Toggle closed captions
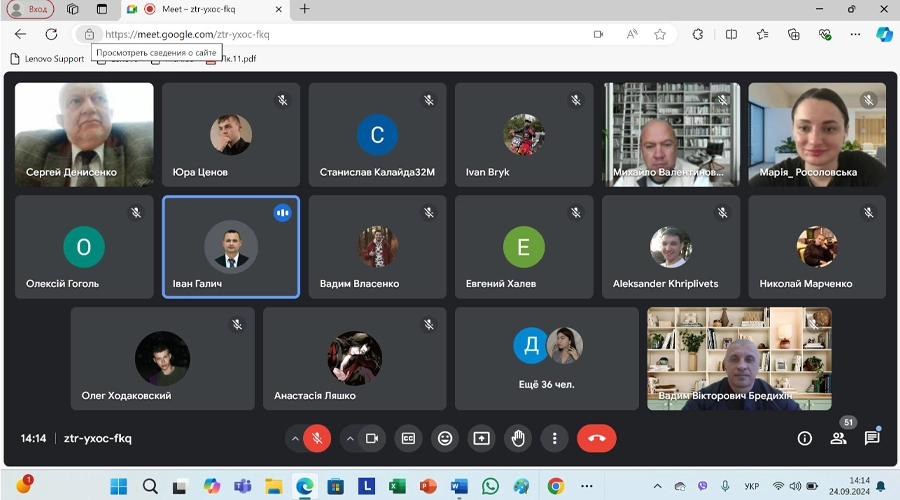Viewport: 900px width, 500px height. click(x=408, y=438)
